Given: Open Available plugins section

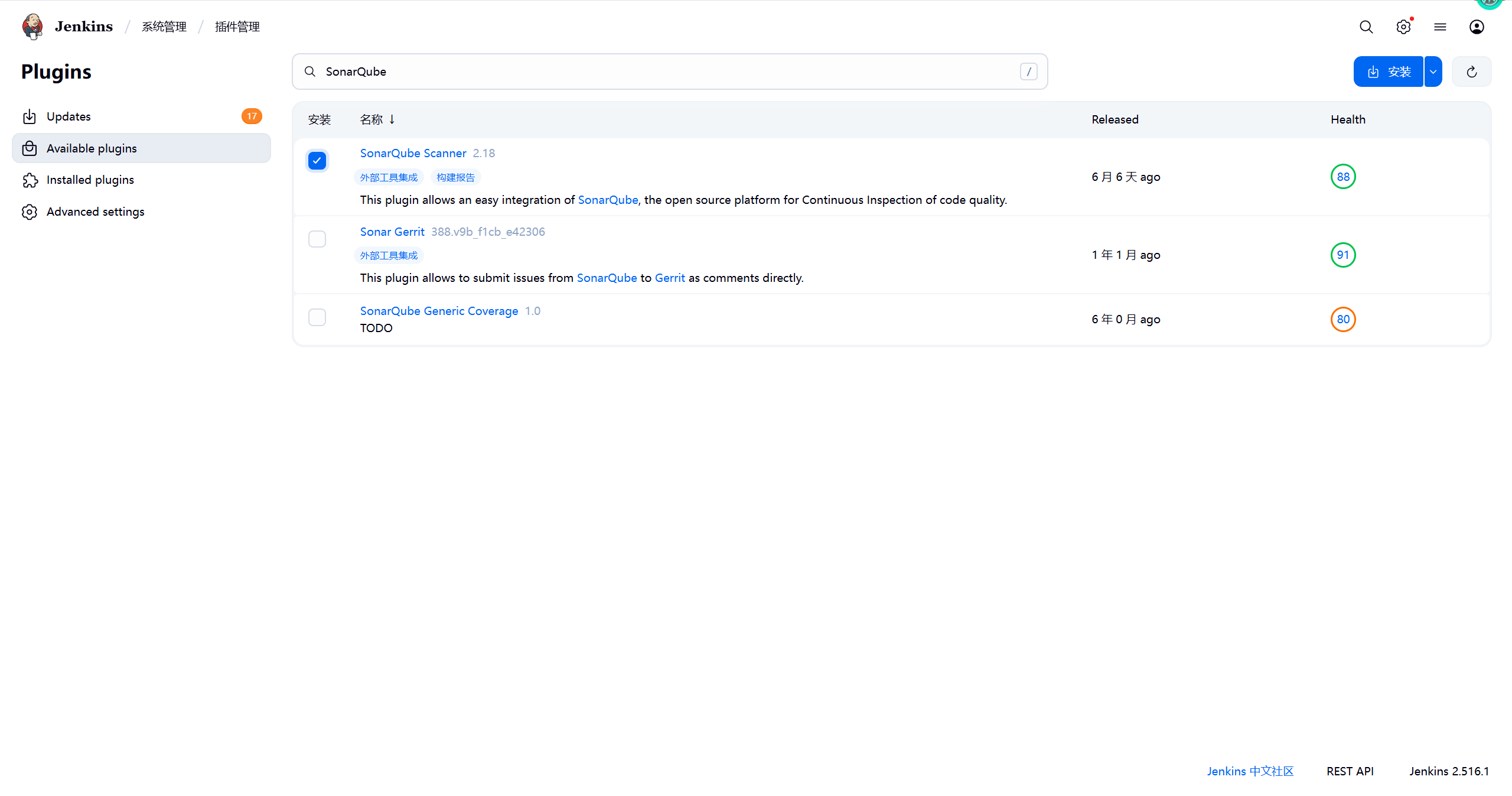Looking at the screenshot, I should coord(141,148).
